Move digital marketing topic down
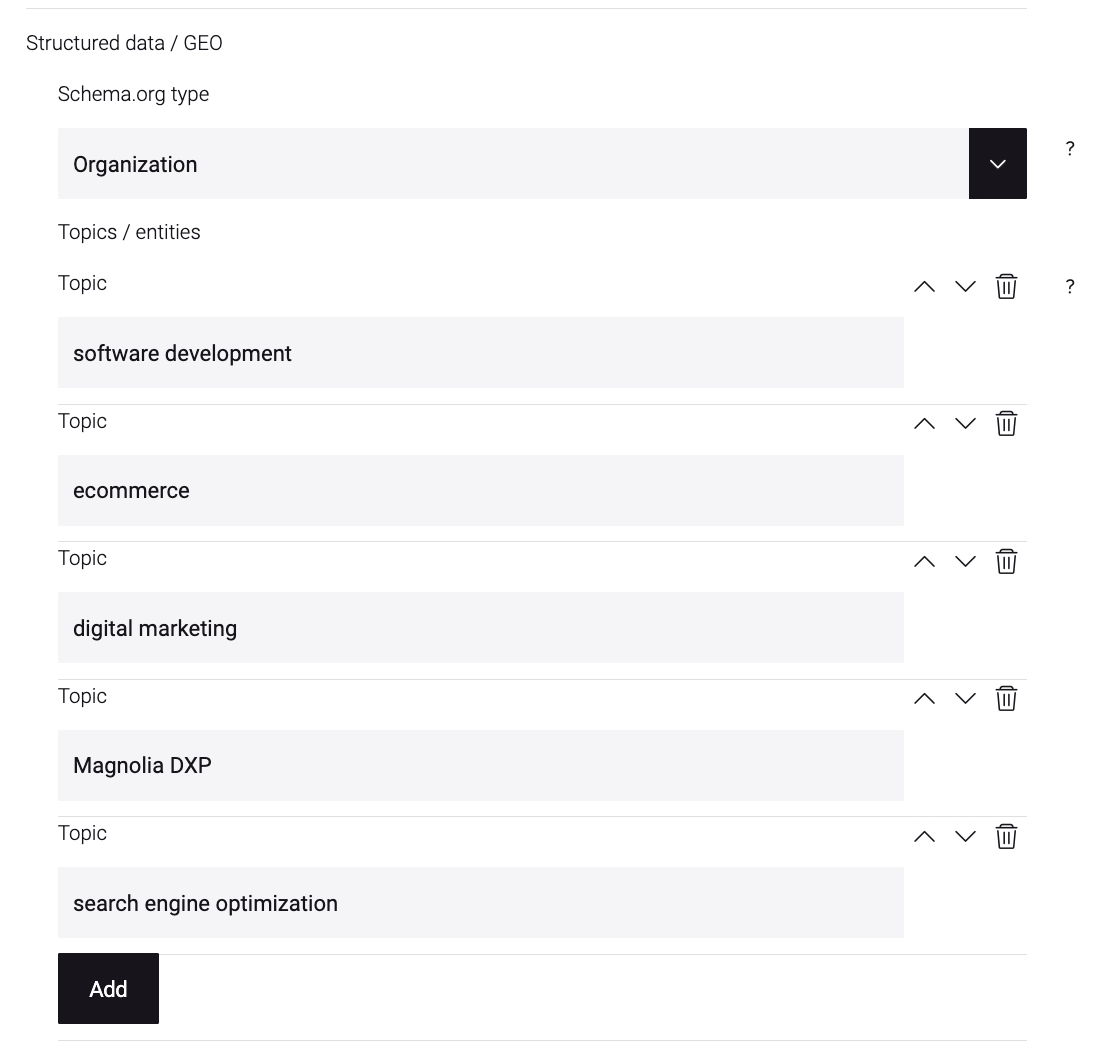Viewport: 1102px width, 1062px height. pos(965,562)
